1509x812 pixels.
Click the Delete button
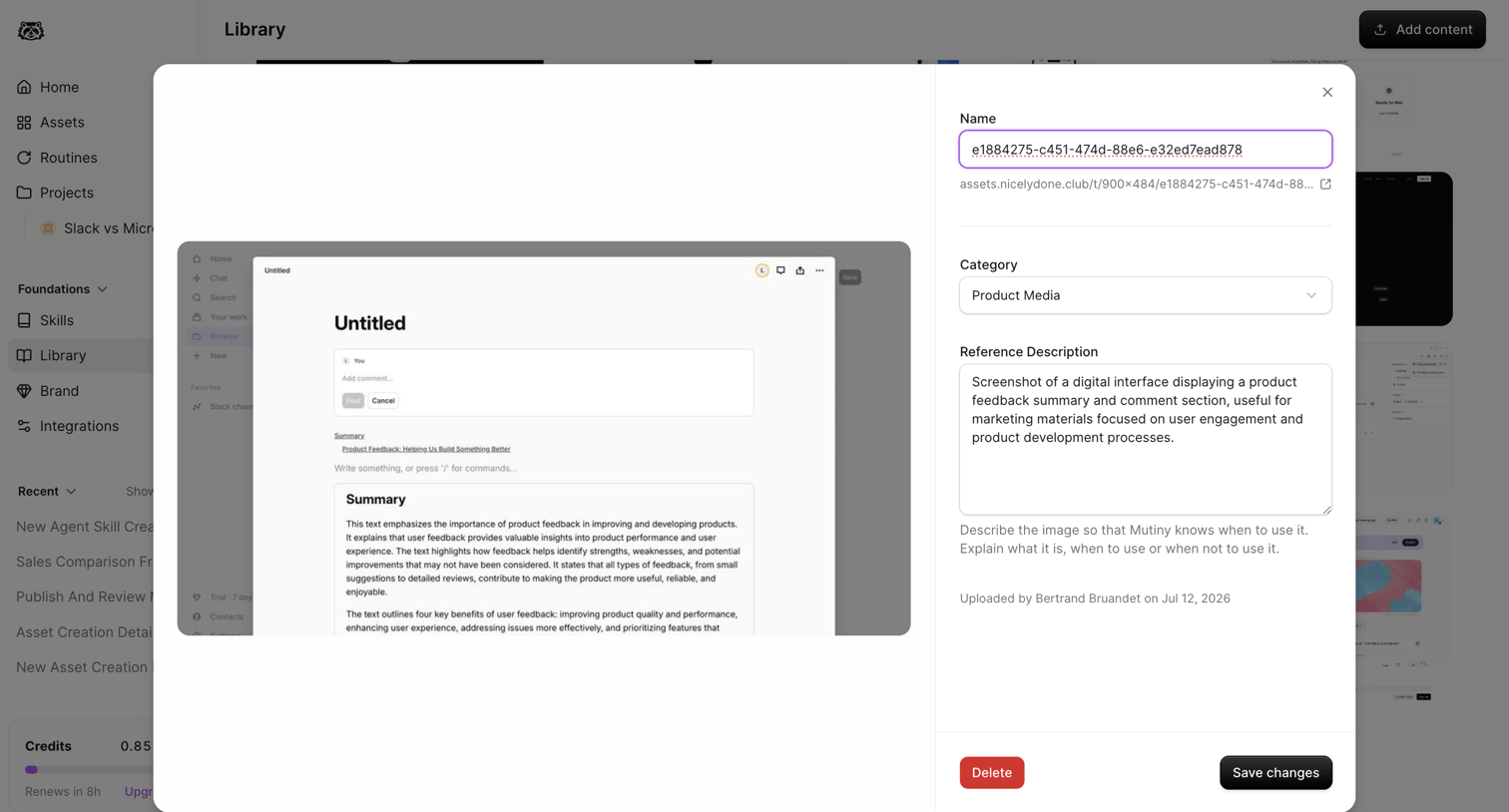click(x=992, y=773)
